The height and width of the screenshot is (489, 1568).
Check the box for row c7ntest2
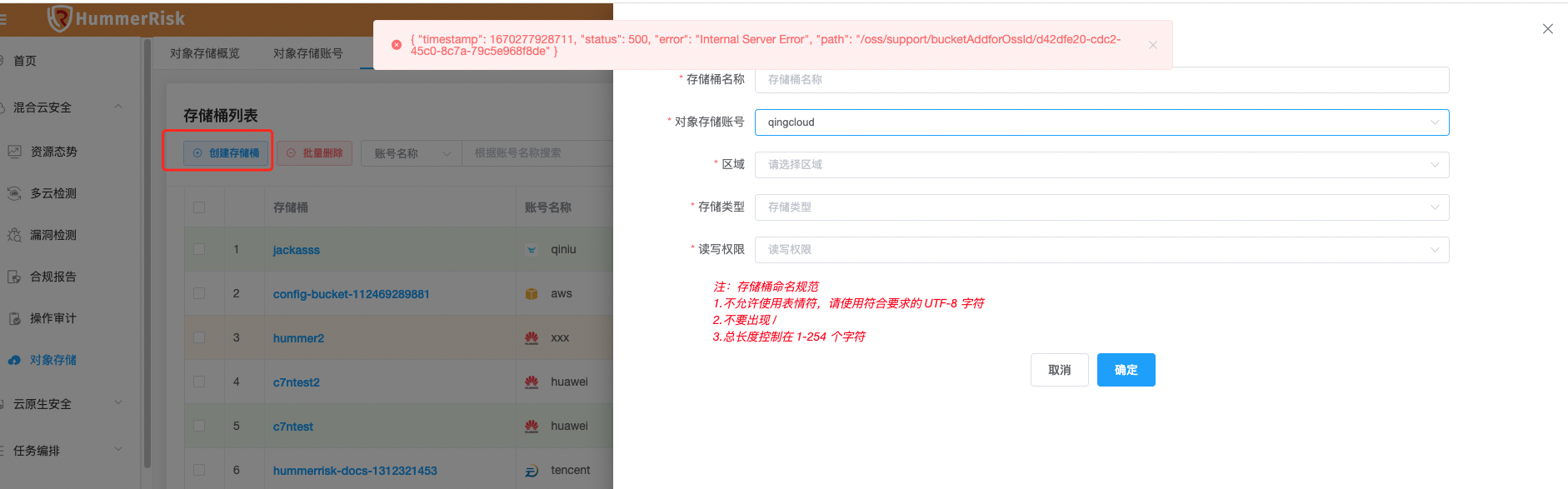coord(199,382)
